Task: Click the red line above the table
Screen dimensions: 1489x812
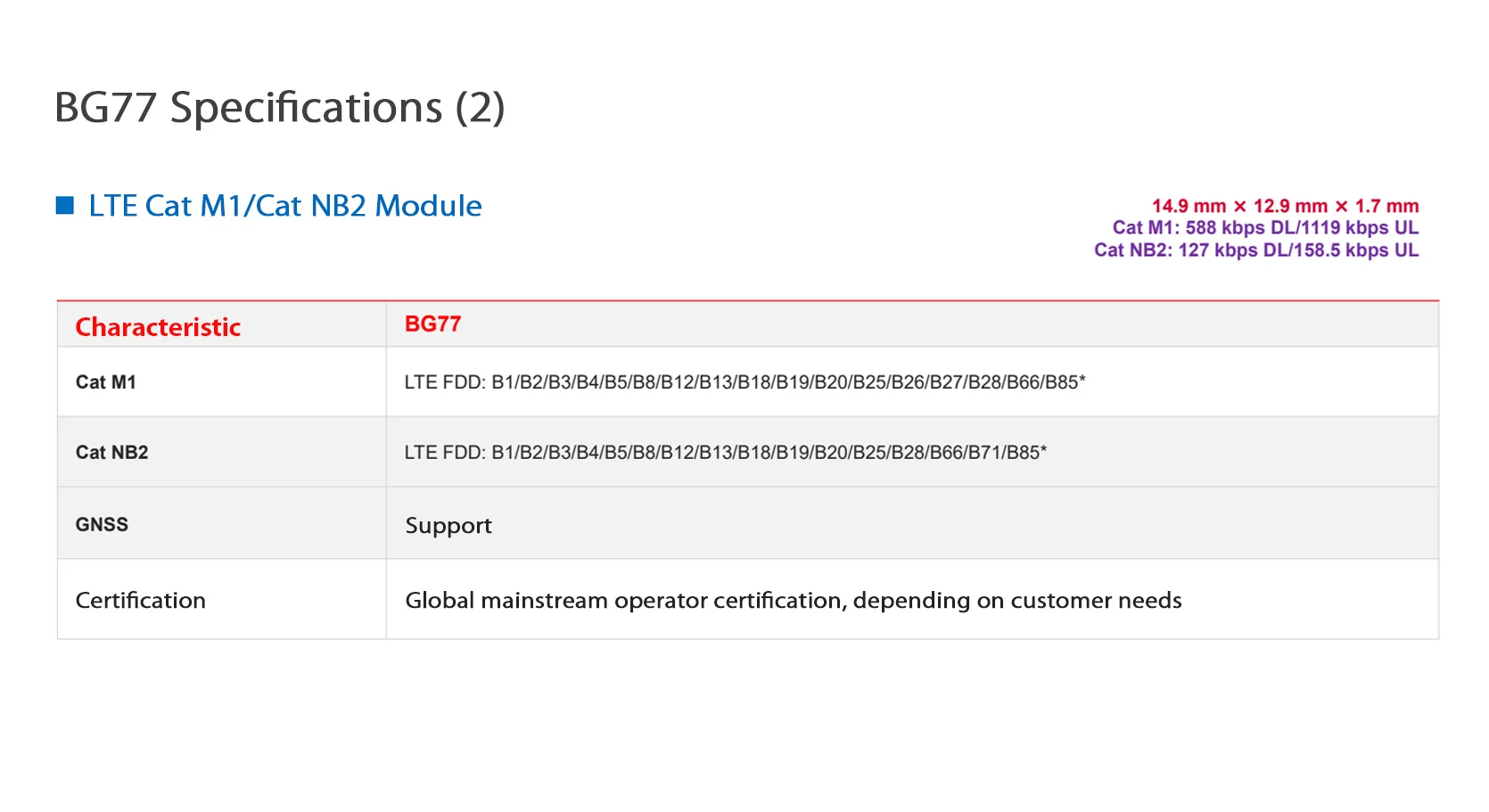Action: pos(747,301)
